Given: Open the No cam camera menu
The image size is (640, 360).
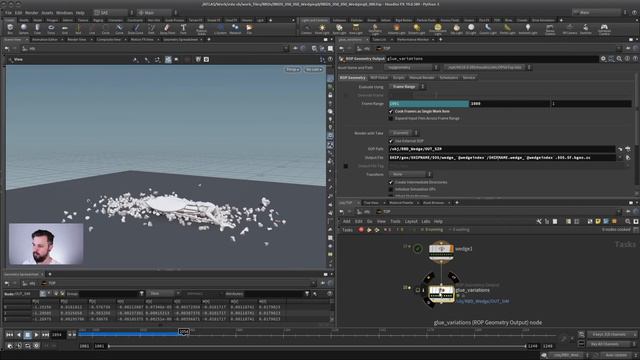Looking at the screenshot, I should coord(313,69).
